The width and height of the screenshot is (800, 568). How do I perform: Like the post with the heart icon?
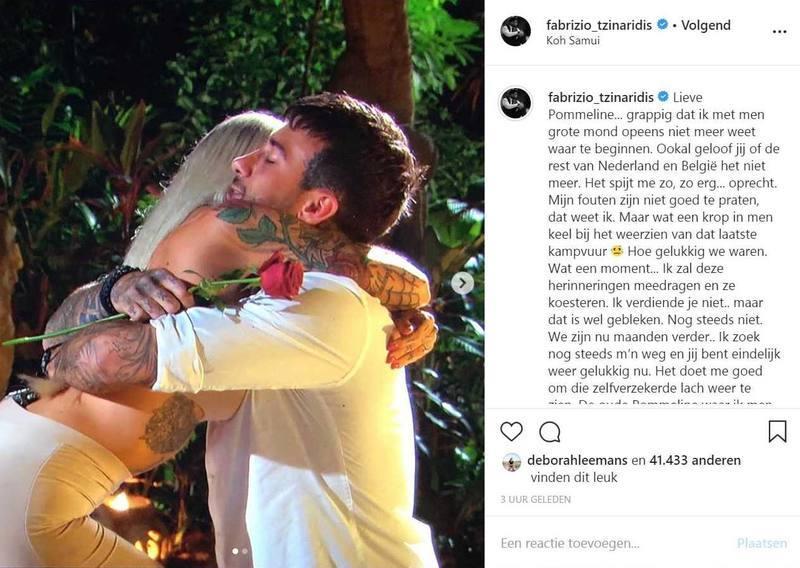(x=511, y=432)
